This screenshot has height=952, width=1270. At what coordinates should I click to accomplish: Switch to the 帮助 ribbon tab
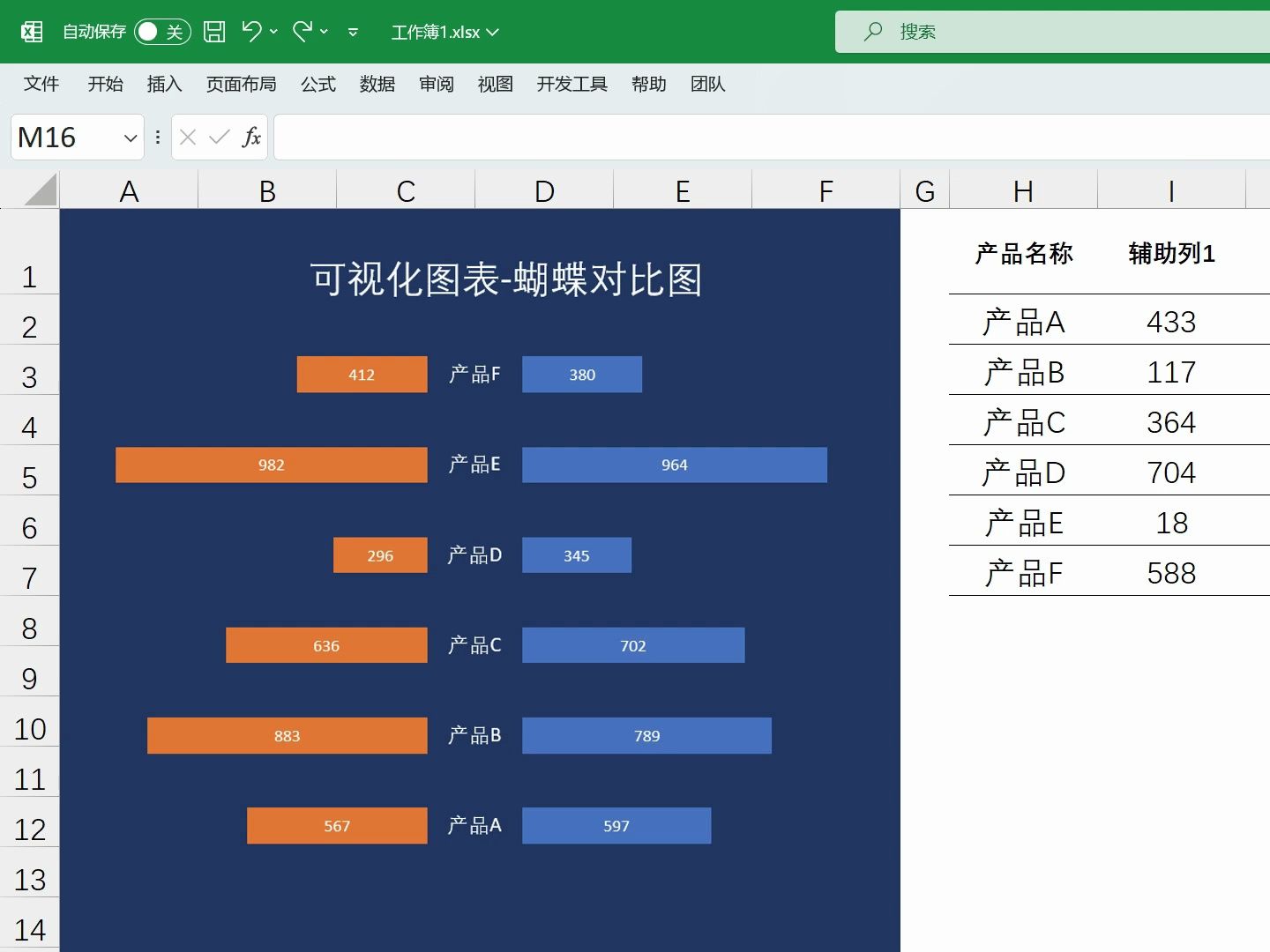pos(649,84)
